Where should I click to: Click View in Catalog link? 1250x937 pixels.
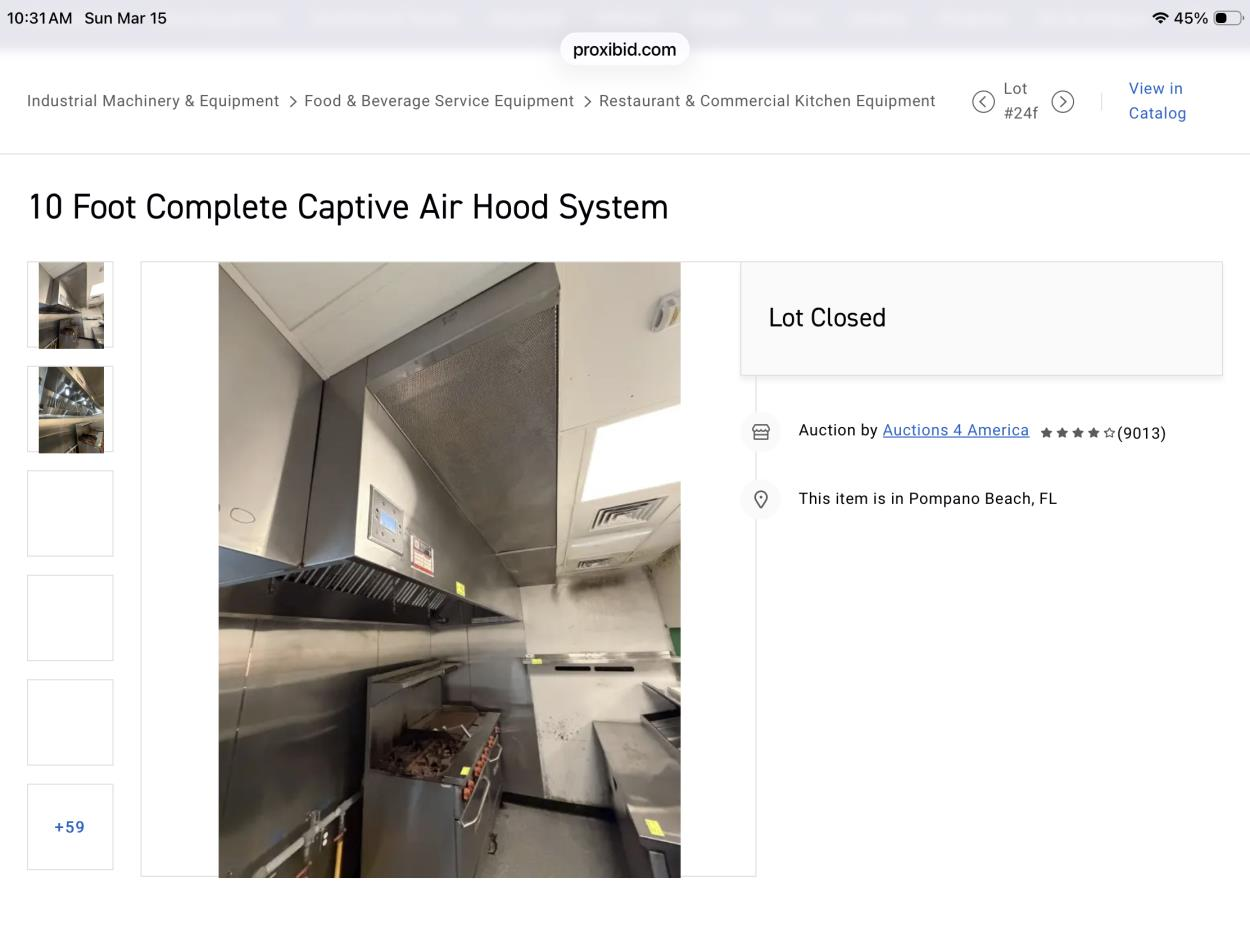pyautogui.click(x=1157, y=101)
